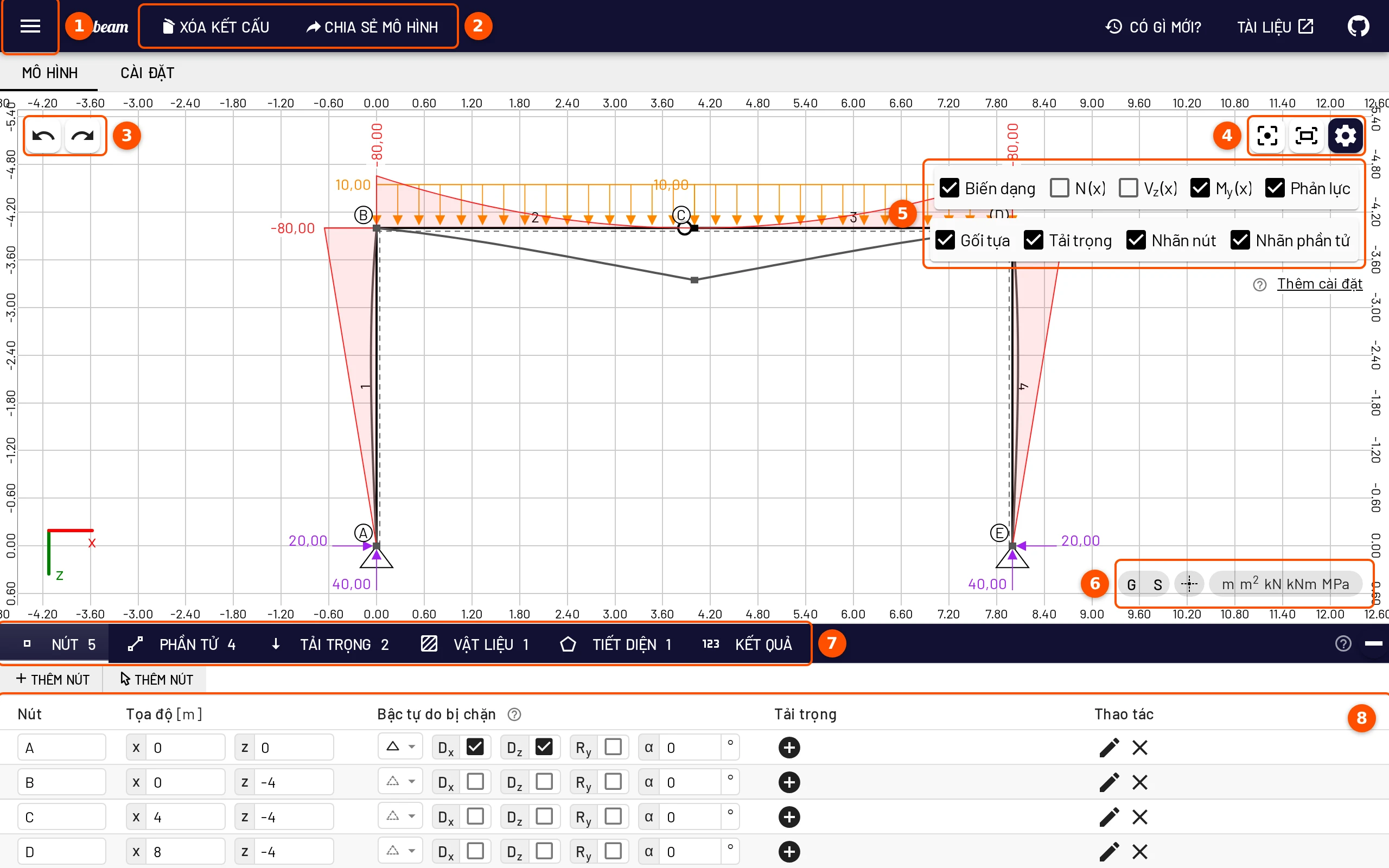Image resolution: width=1389 pixels, height=868 pixels.
Task: Uncheck the Biến dạng checkbox
Action: click(950, 188)
